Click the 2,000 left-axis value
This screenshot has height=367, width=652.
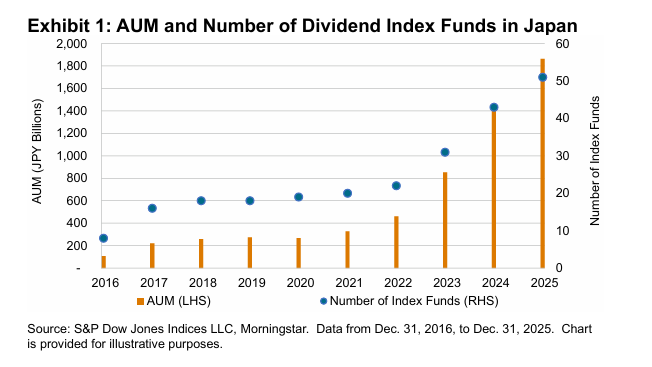click(72, 44)
